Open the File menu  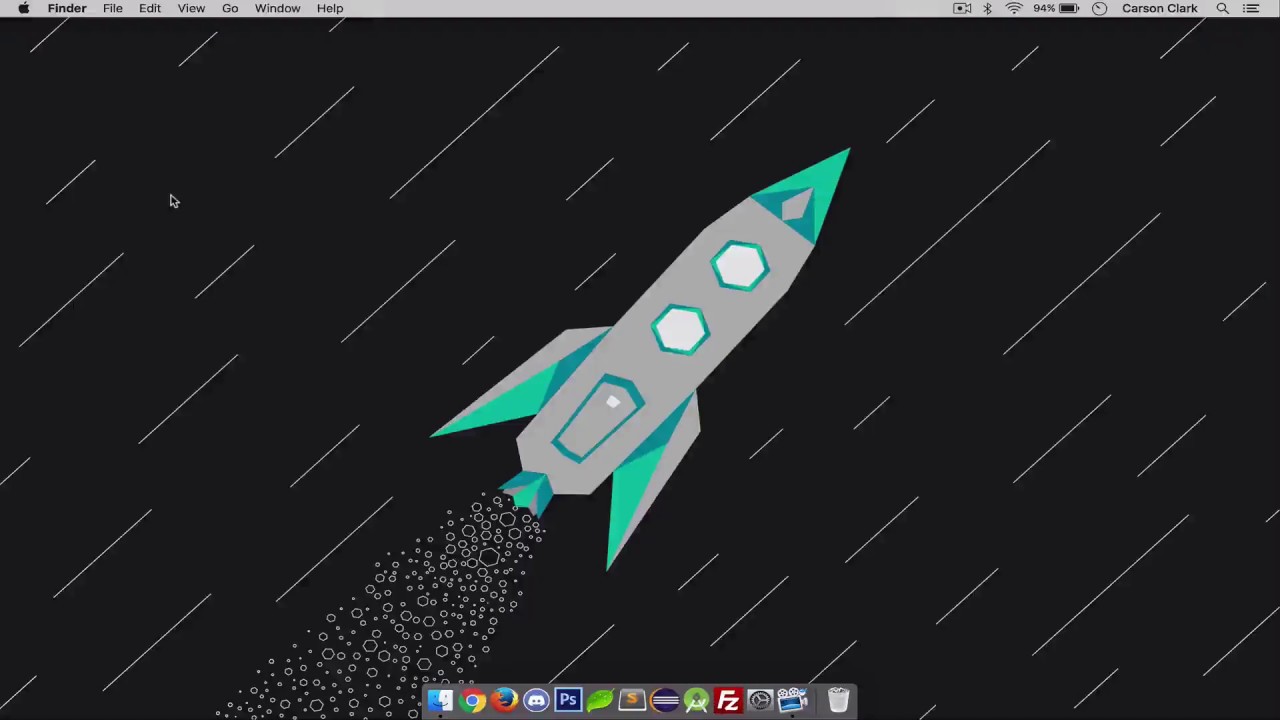(113, 8)
